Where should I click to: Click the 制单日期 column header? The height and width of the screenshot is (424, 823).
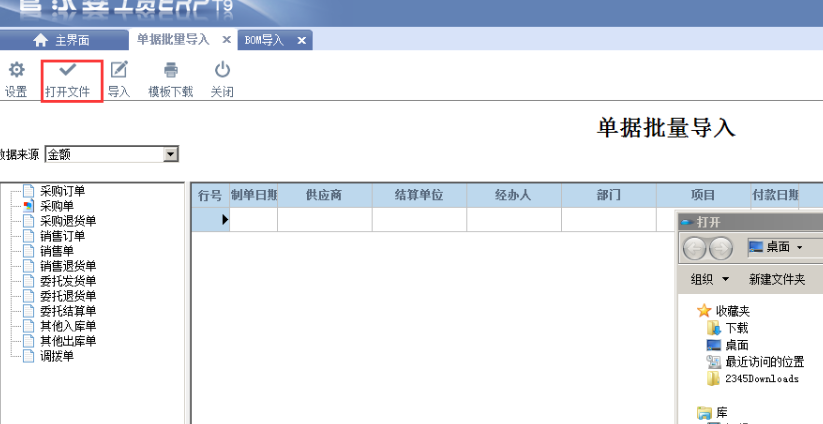[x=254, y=195]
